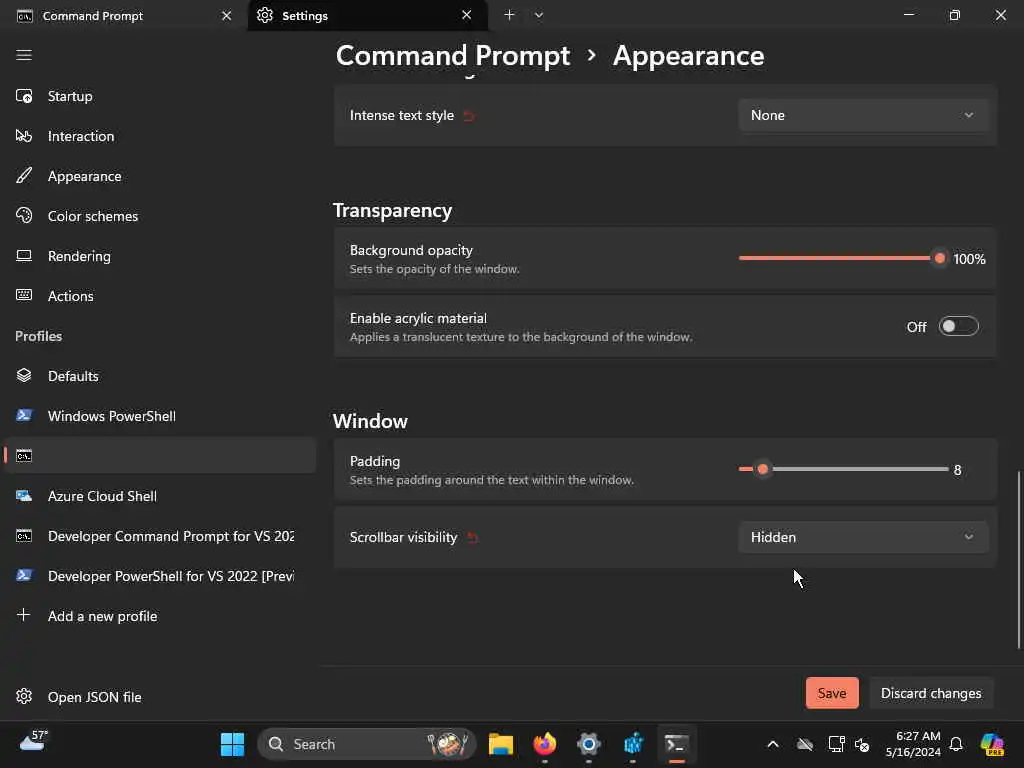Click the Startup icon in sidebar
1024x768 pixels.
(x=24, y=96)
